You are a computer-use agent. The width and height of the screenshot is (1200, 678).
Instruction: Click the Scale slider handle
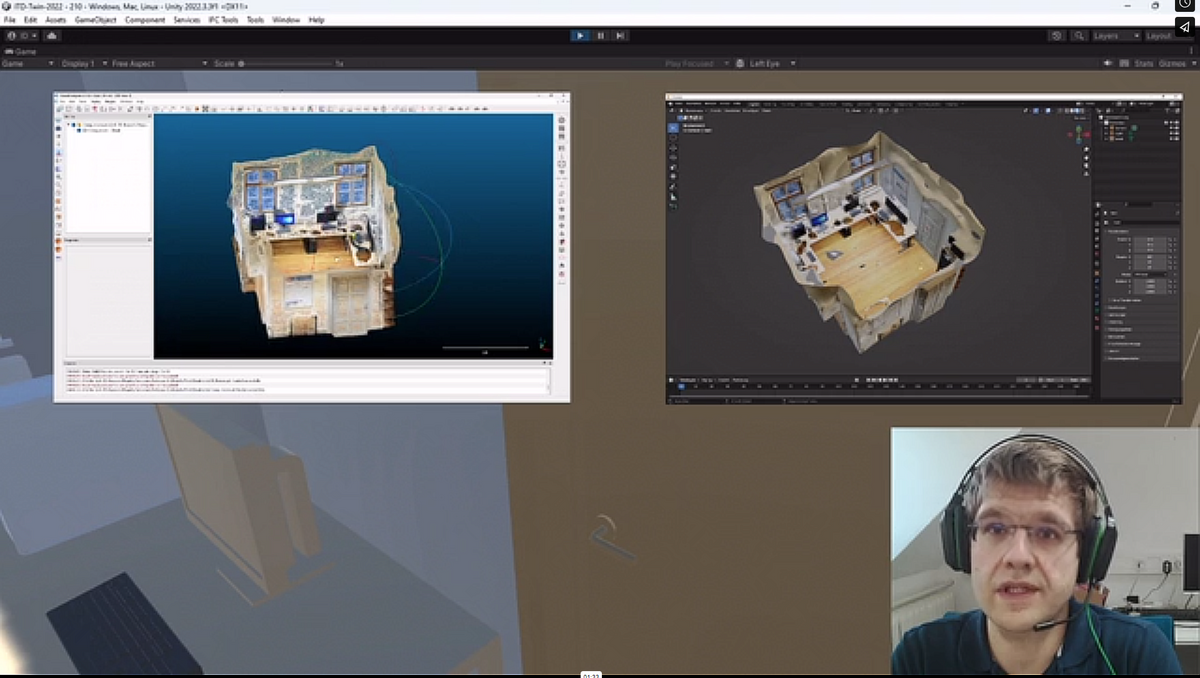tap(241, 63)
